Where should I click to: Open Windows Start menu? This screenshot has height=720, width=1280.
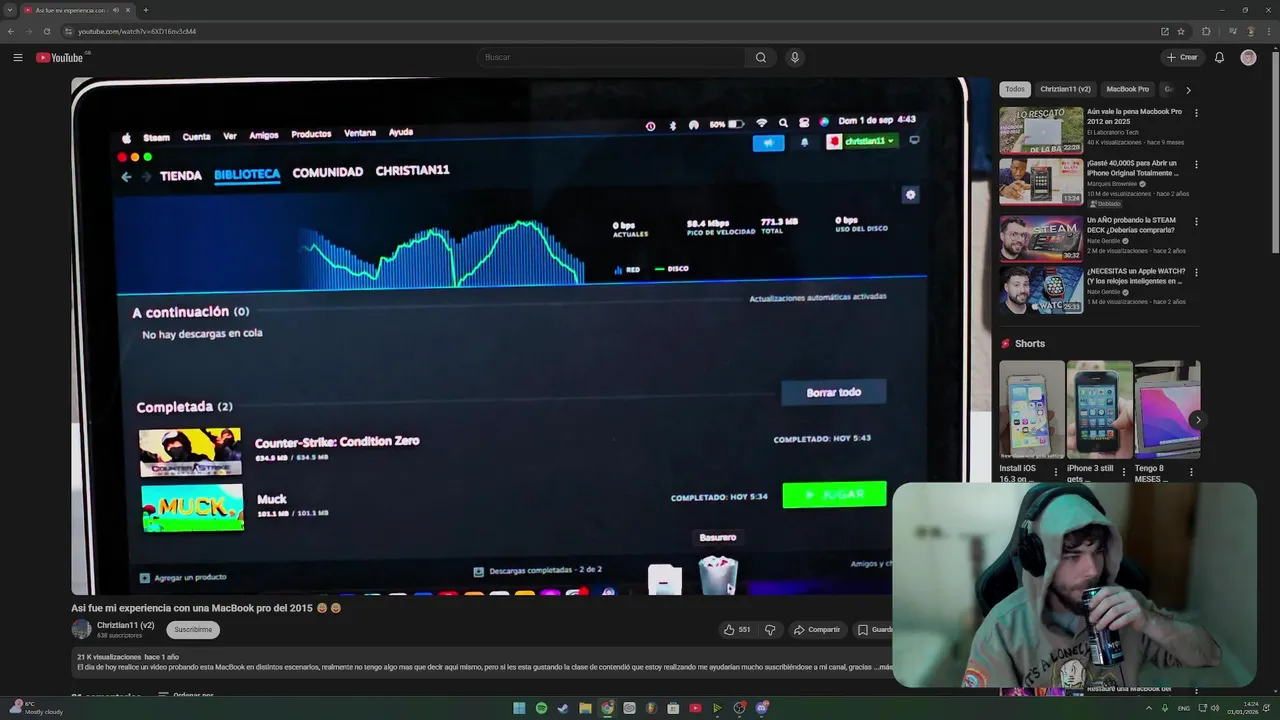tap(519, 708)
